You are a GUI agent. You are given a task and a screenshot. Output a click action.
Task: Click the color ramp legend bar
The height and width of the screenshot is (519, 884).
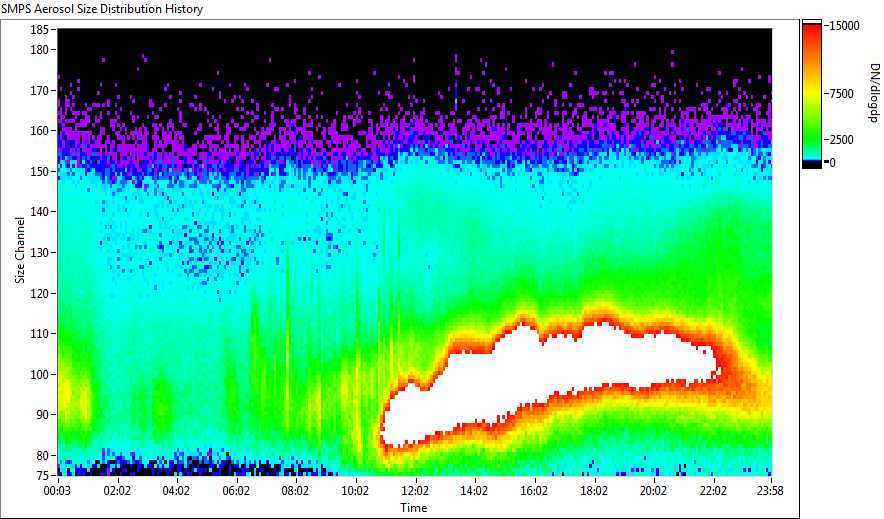point(812,94)
